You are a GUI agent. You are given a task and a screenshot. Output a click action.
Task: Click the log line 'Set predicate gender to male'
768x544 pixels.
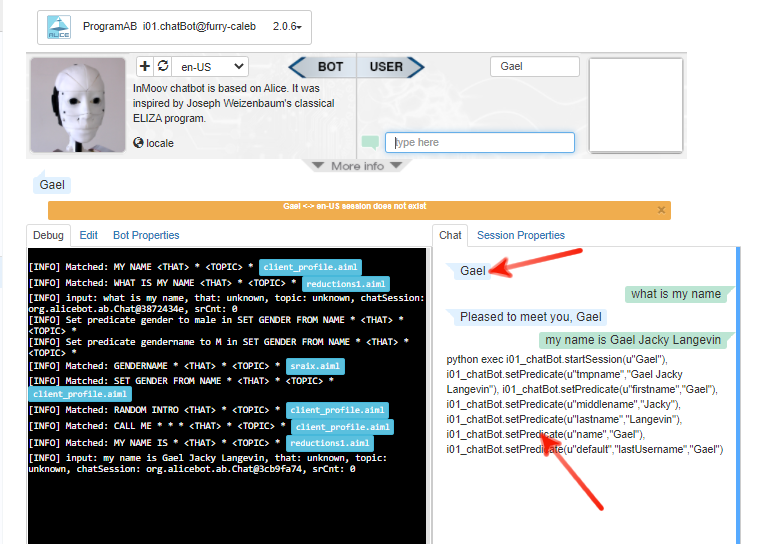click(x=216, y=325)
